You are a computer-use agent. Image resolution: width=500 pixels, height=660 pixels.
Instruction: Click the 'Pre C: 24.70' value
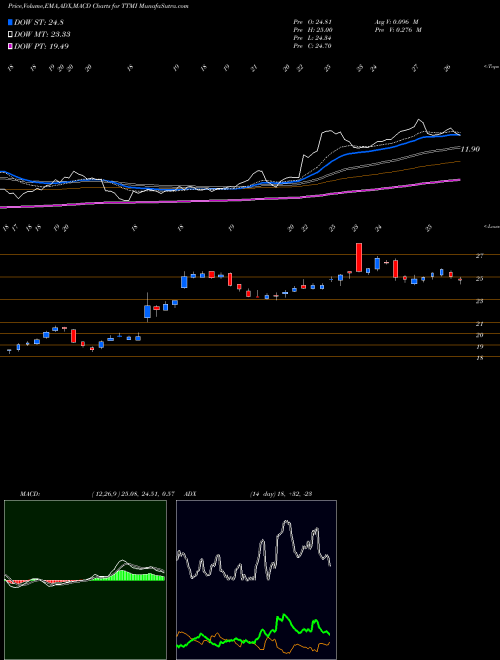pyautogui.click(x=313, y=46)
